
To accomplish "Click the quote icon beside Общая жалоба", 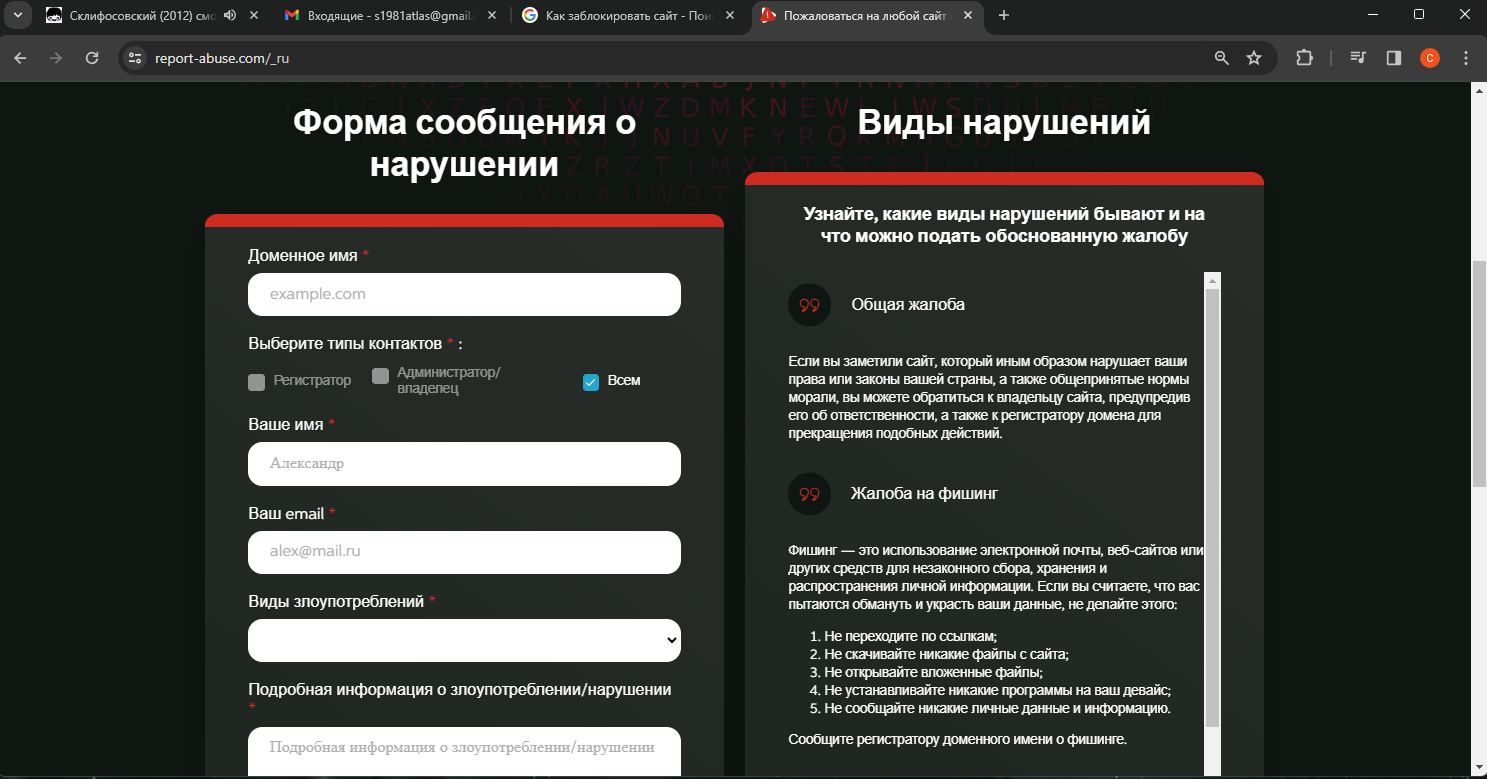I will pos(810,305).
